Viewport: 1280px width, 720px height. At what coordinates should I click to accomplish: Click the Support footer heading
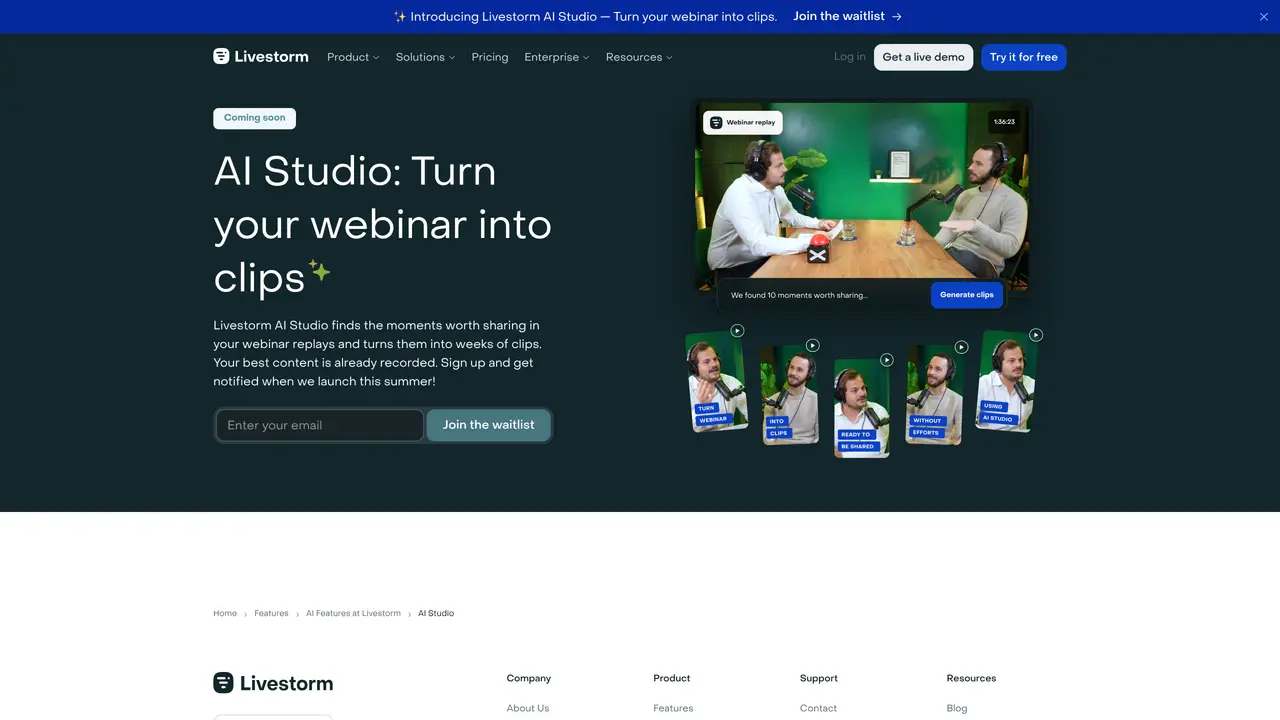pos(819,678)
